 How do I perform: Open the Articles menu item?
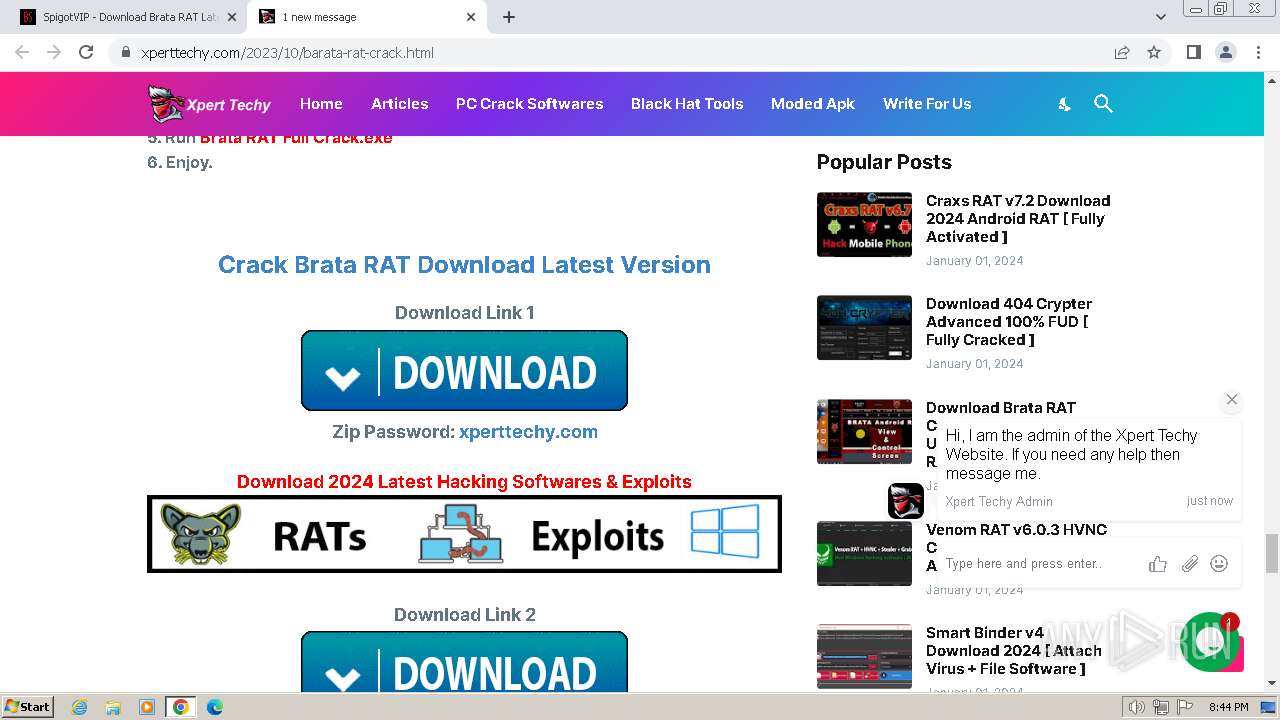pos(399,104)
